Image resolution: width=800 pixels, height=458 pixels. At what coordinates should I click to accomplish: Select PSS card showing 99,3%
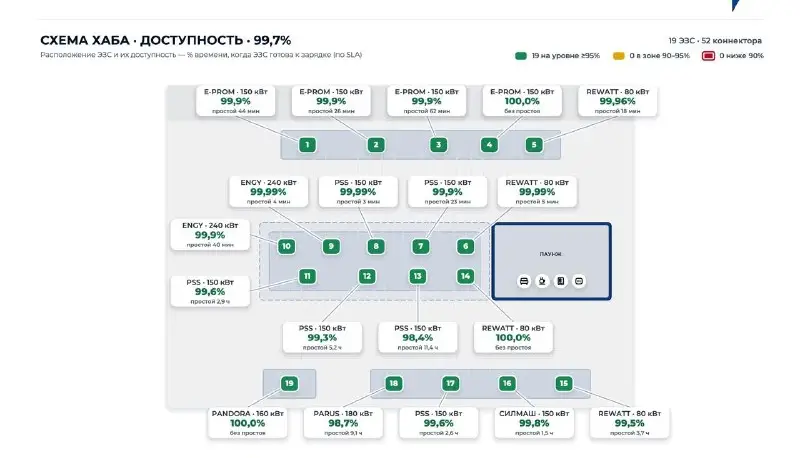(x=322, y=338)
